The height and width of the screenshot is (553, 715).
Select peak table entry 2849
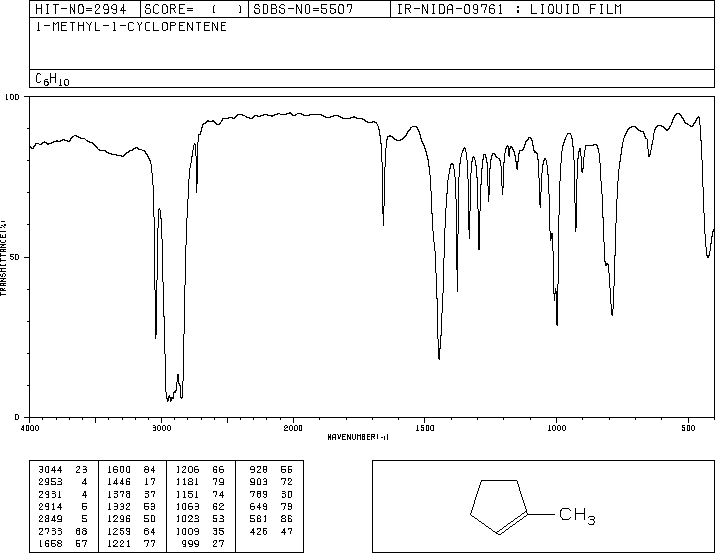(62, 519)
